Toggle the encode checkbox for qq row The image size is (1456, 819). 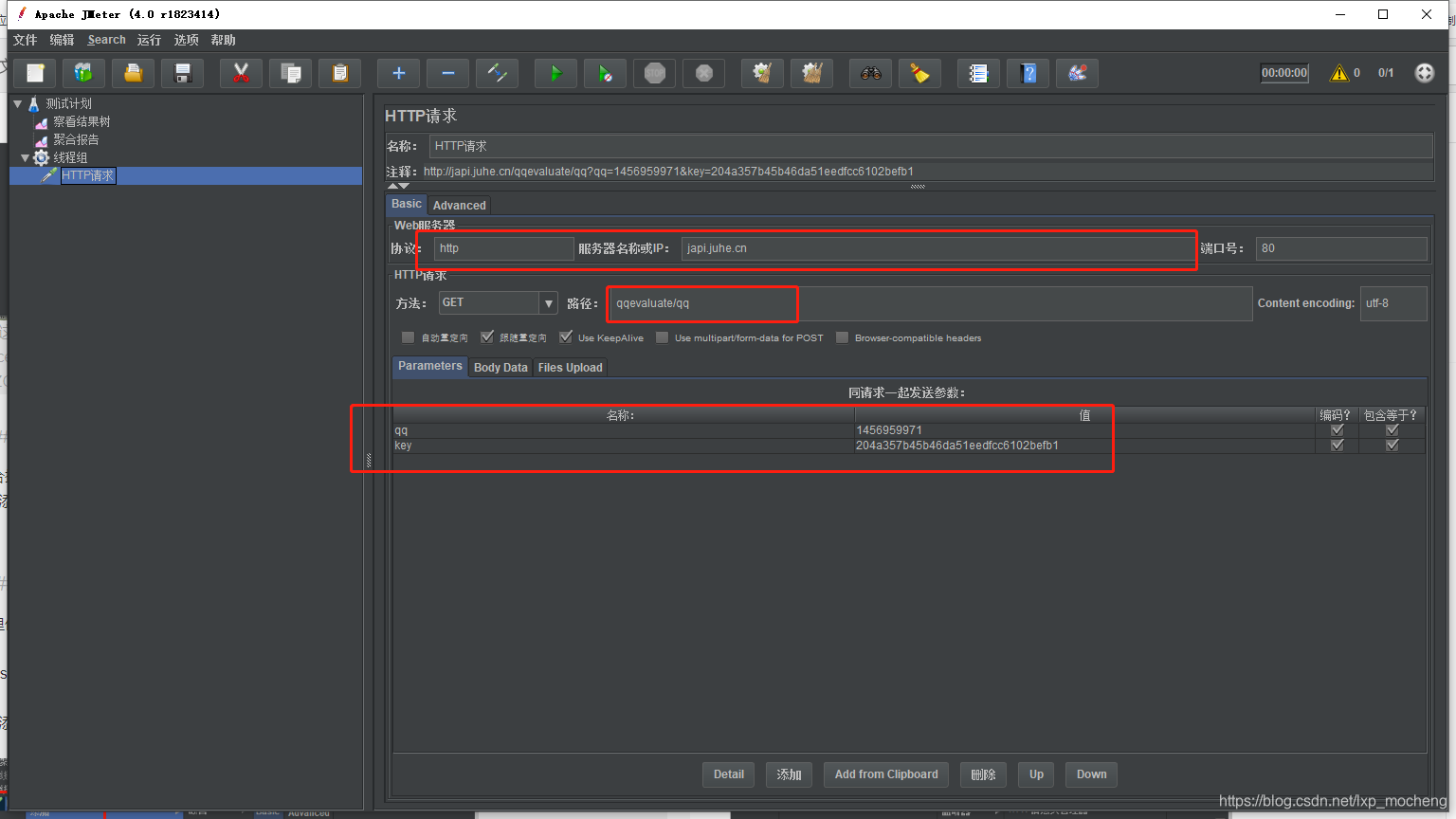[1338, 430]
